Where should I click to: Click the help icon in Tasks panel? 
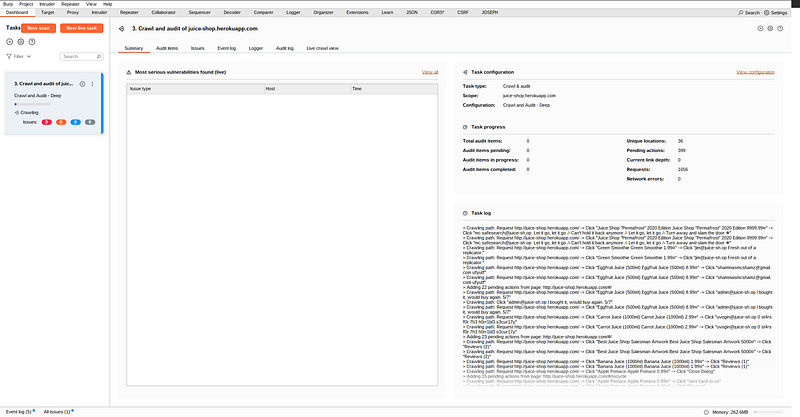tap(32, 42)
